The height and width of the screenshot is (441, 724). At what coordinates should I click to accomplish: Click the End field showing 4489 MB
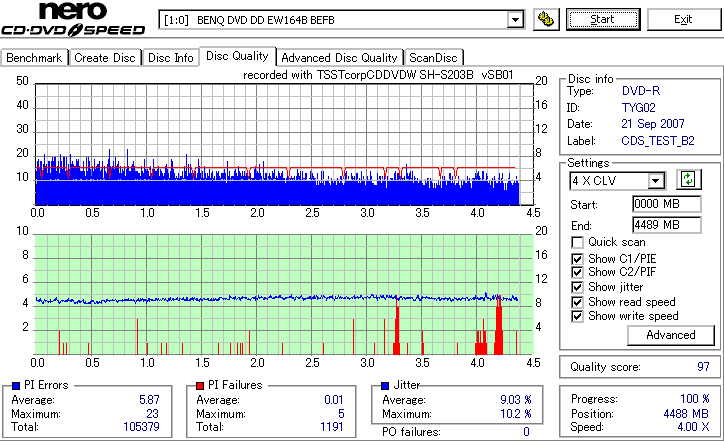[666, 225]
